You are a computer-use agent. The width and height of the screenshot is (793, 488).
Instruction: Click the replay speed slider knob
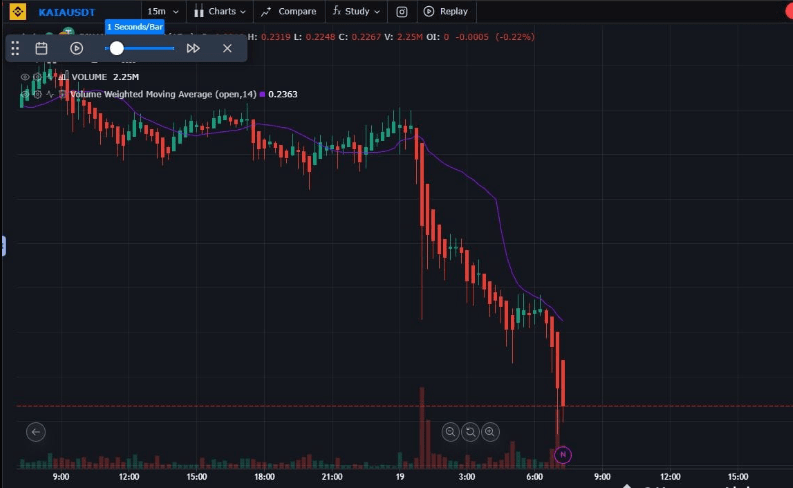pos(117,48)
